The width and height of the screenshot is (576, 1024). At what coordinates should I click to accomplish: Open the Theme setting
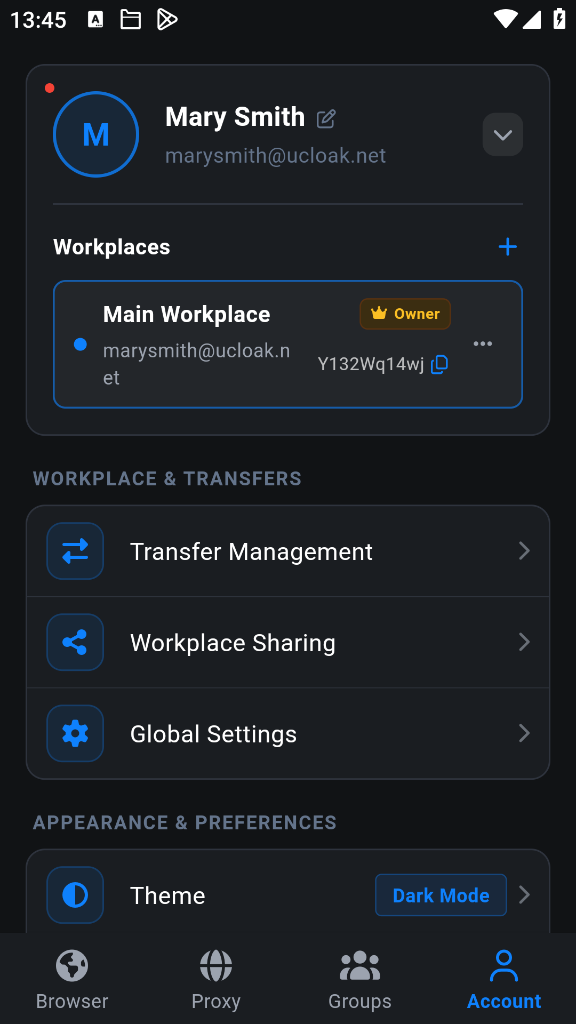288,891
